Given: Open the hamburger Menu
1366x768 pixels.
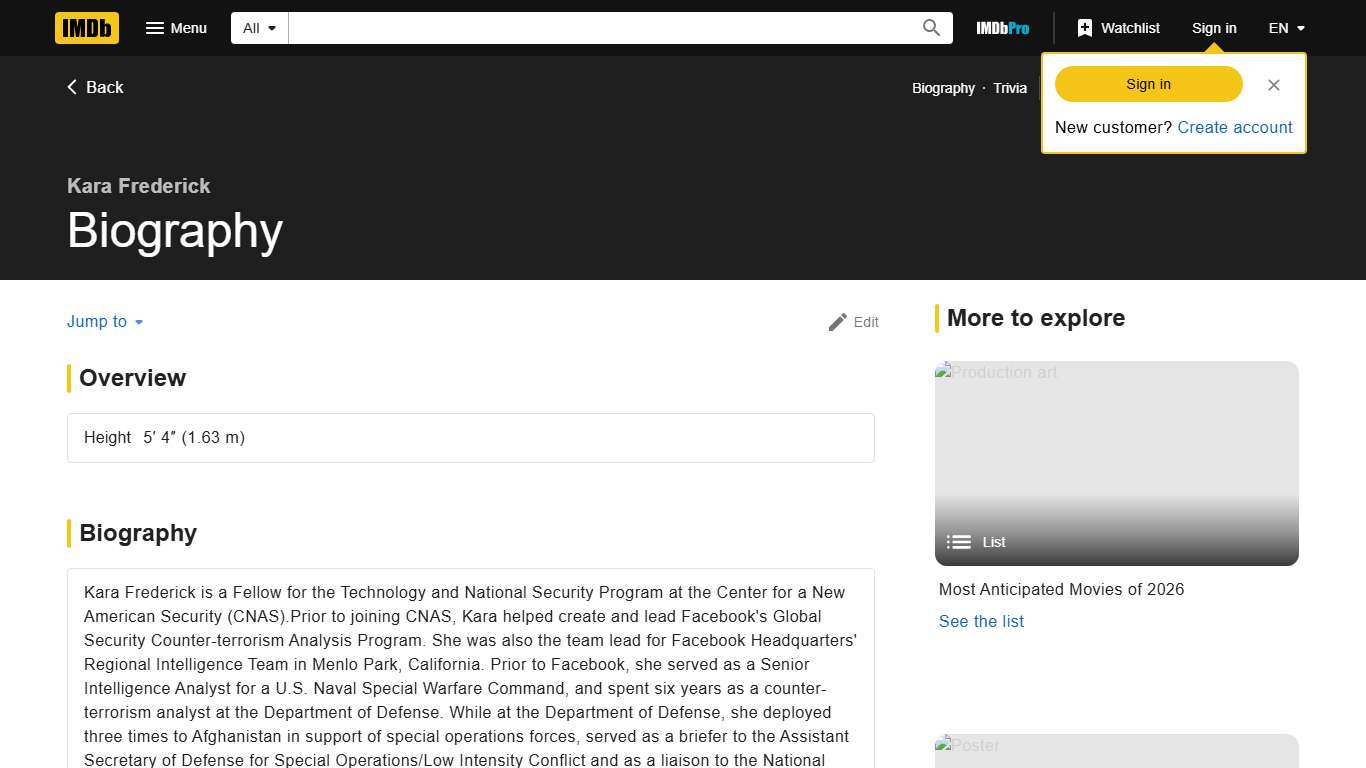Looking at the screenshot, I should point(176,28).
